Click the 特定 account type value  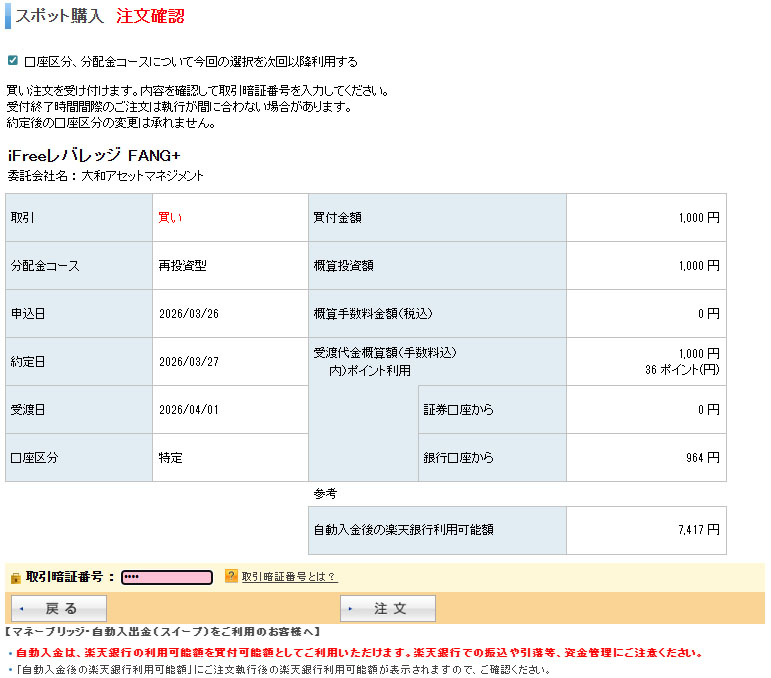pyautogui.click(x=171, y=458)
